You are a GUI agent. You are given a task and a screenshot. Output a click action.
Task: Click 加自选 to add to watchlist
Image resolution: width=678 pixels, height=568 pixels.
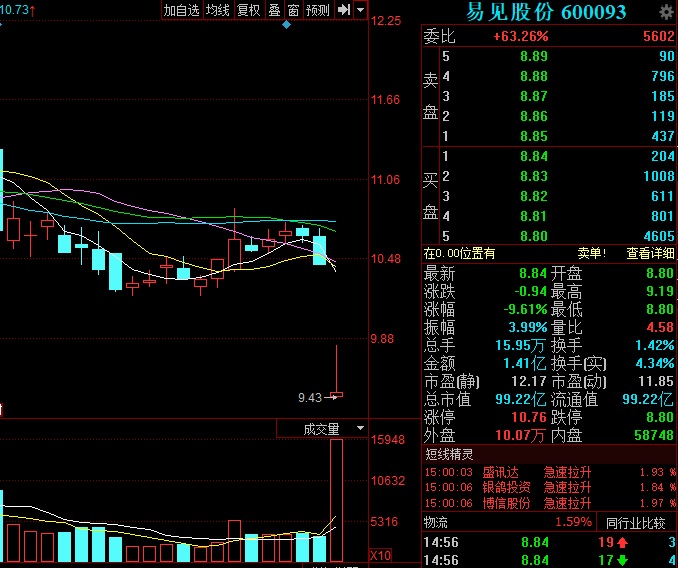(x=181, y=10)
